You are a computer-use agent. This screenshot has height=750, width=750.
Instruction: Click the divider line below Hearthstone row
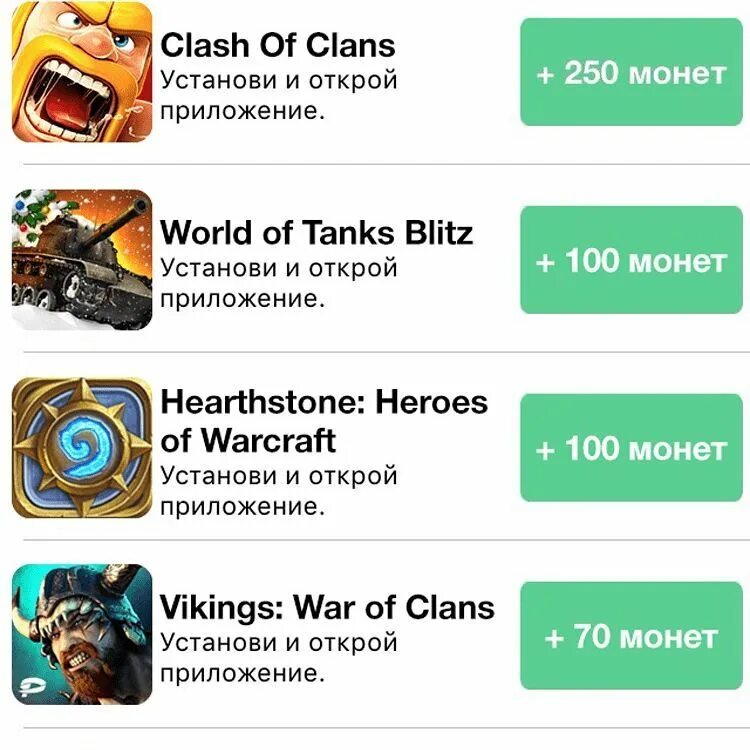386,540
